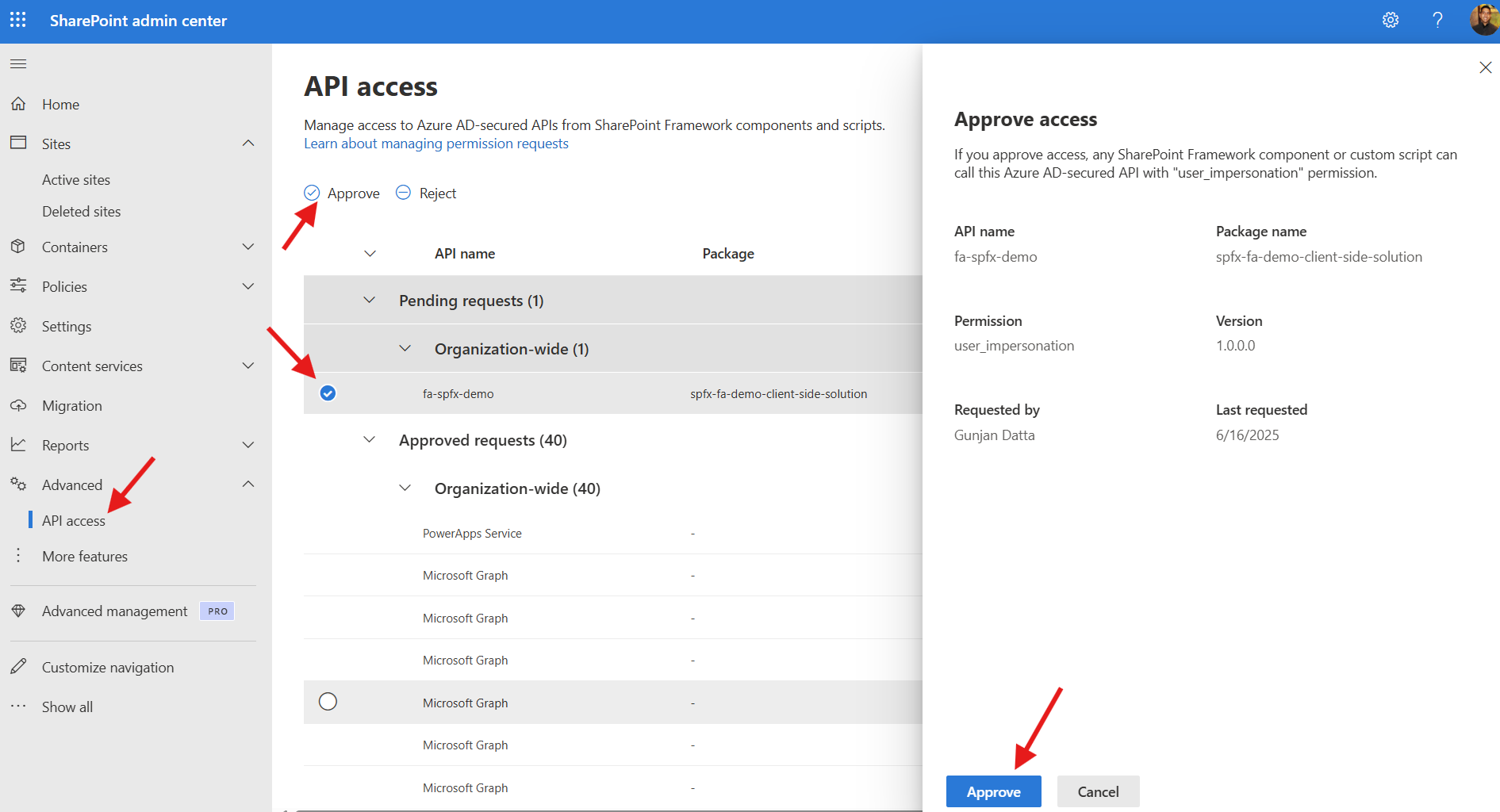This screenshot has height=812, width=1500.
Task: Open the Home page label
Action: tap(60, 105)
